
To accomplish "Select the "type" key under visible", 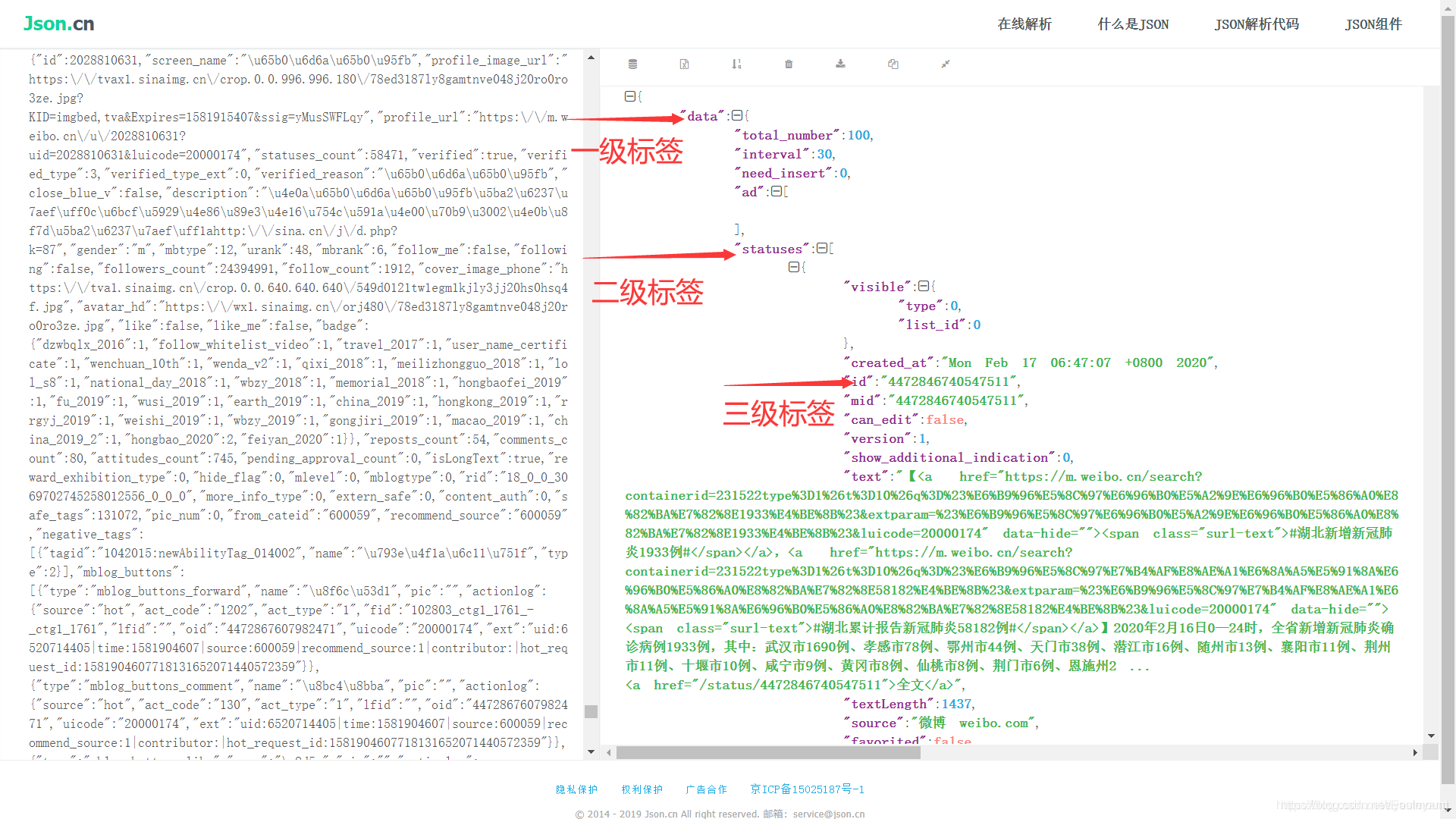I will [x=921, y=306].
